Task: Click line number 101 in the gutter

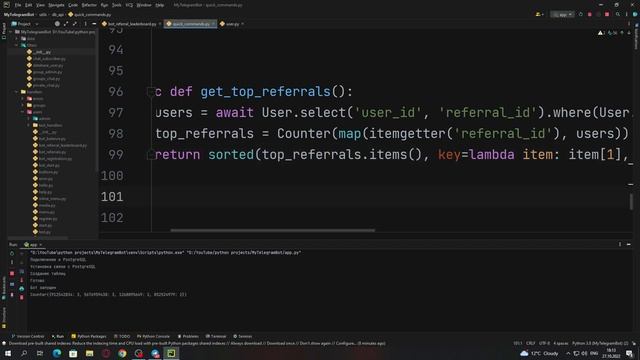Action: coord(112,197)
